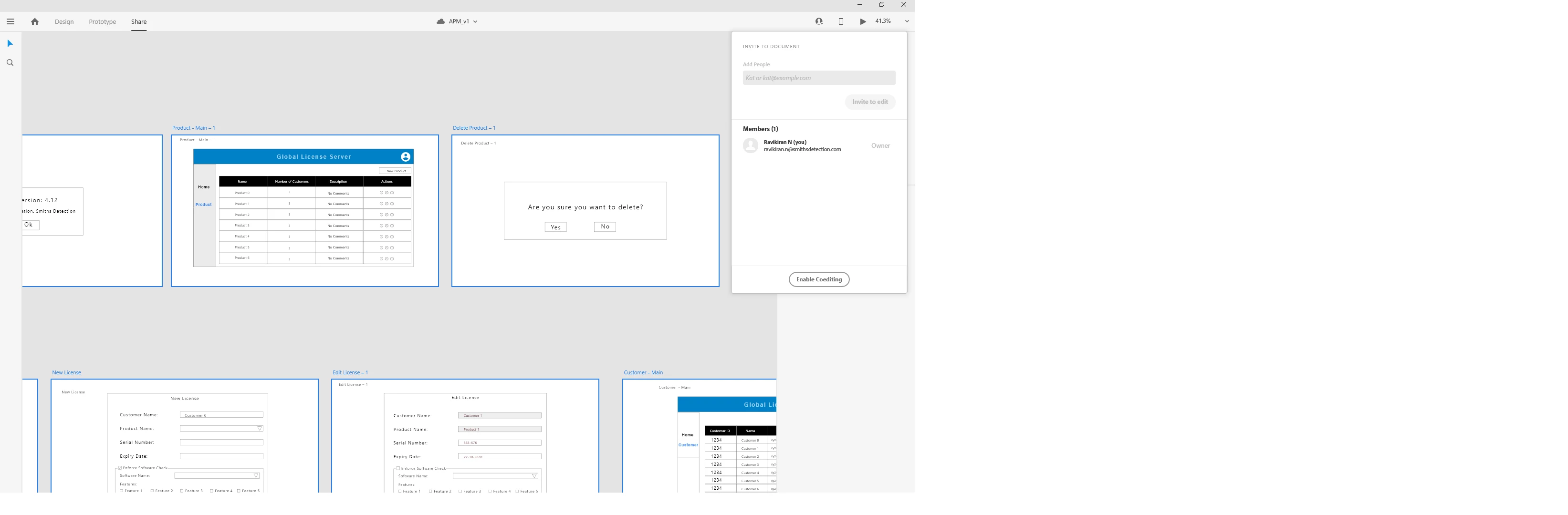The height and width of the screenshot is (515, 1568).
Task: Click the Add People email field
Action: (818, 78)
